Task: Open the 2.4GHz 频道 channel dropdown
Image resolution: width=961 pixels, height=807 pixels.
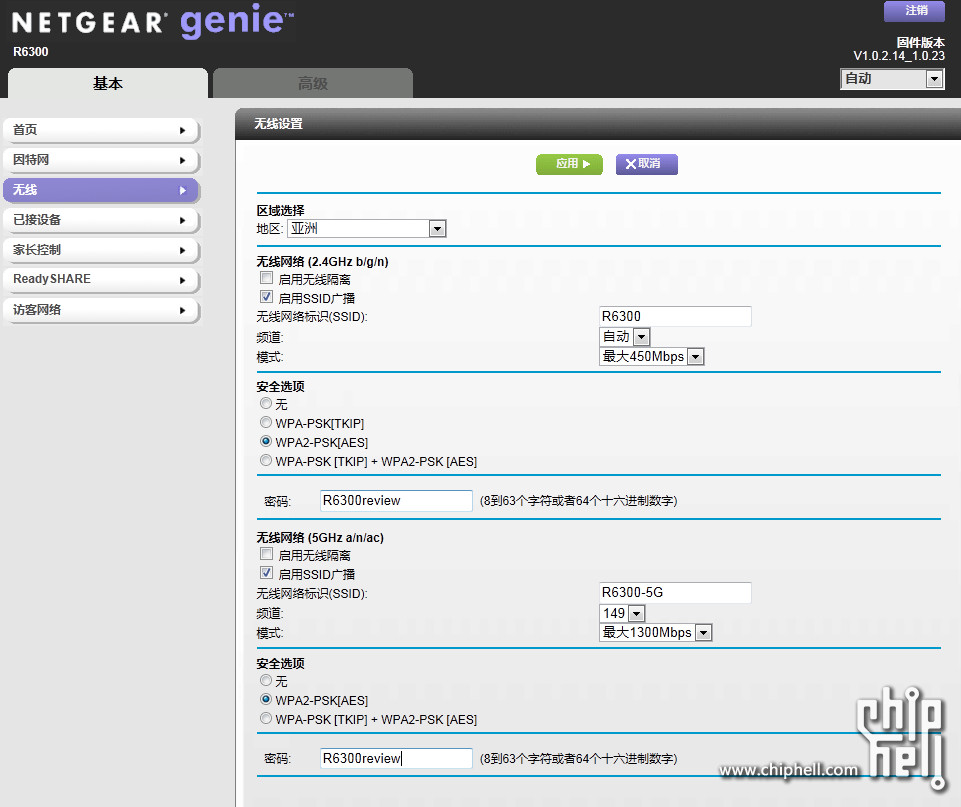Action: point(625,336)
